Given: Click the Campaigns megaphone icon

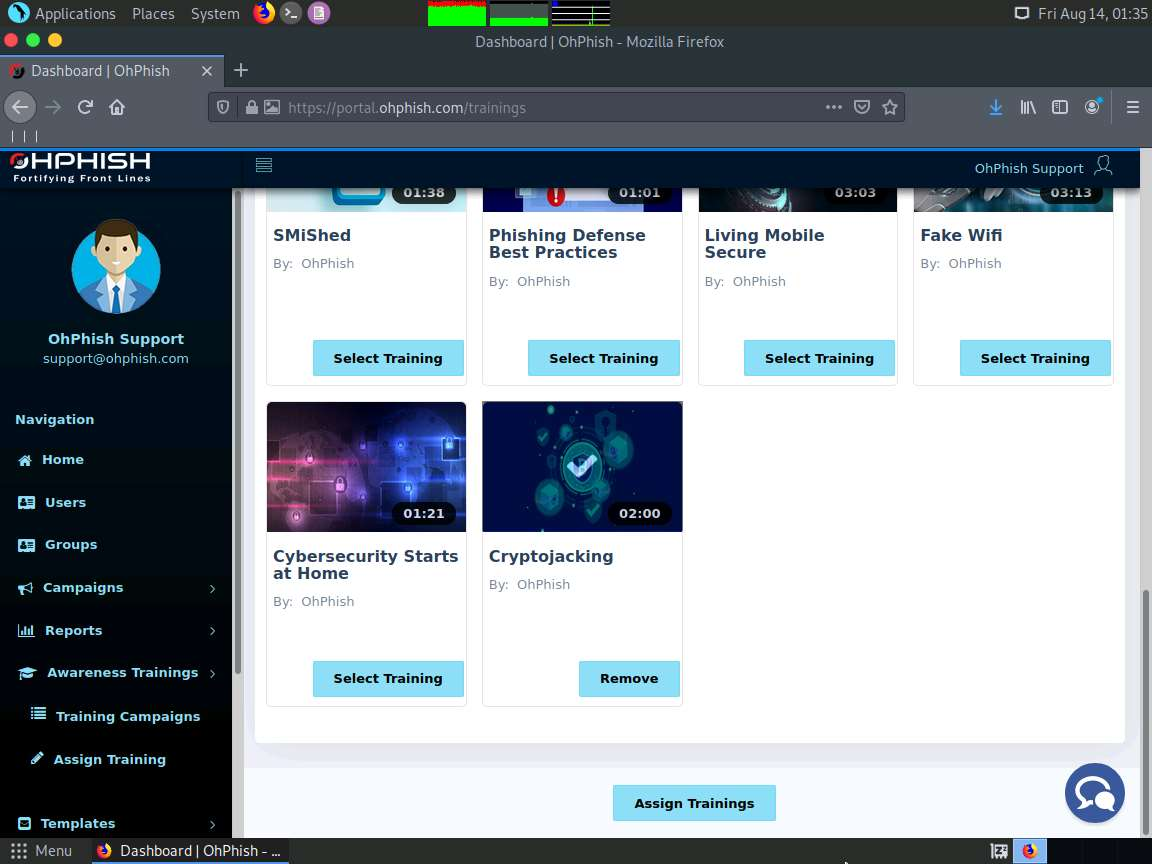Looking at the screenshot, I should click(x=25, y=588).
